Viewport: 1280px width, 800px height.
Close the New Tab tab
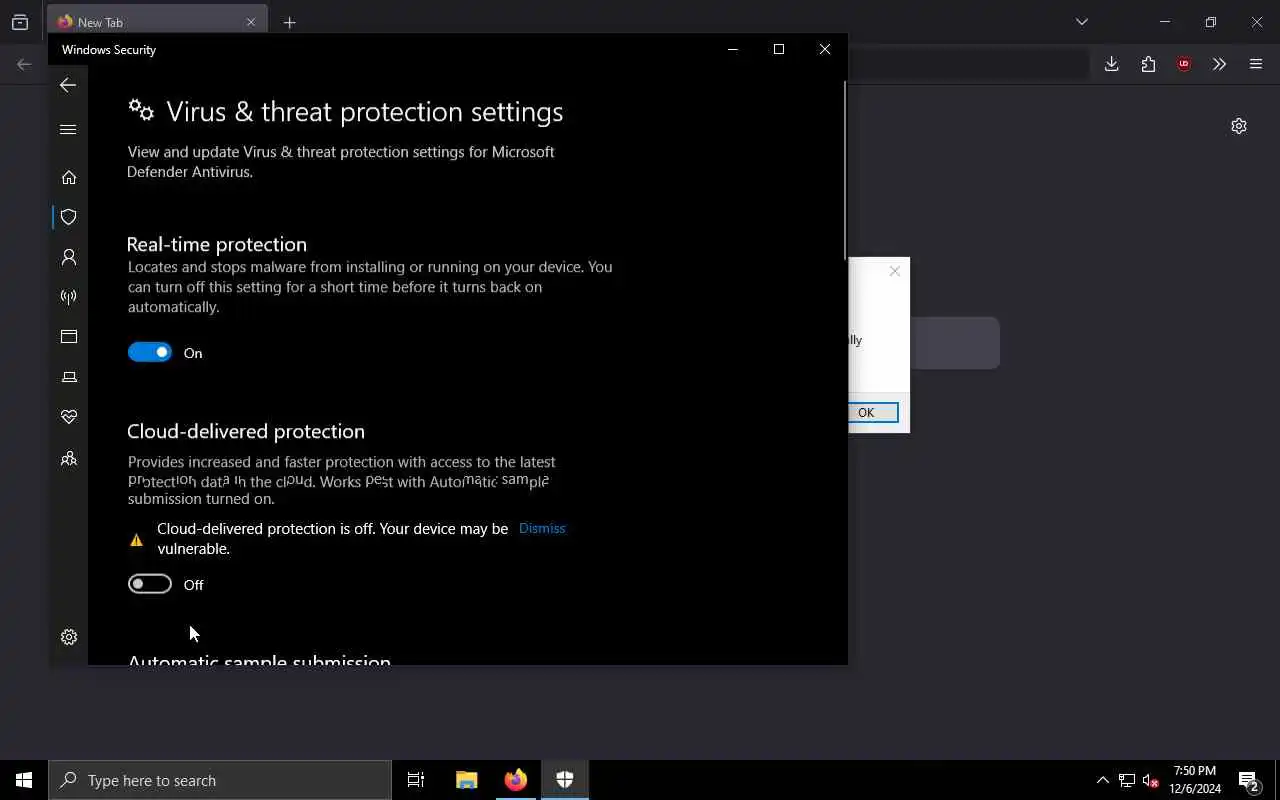pyautogui.click(x=251, y=22)
